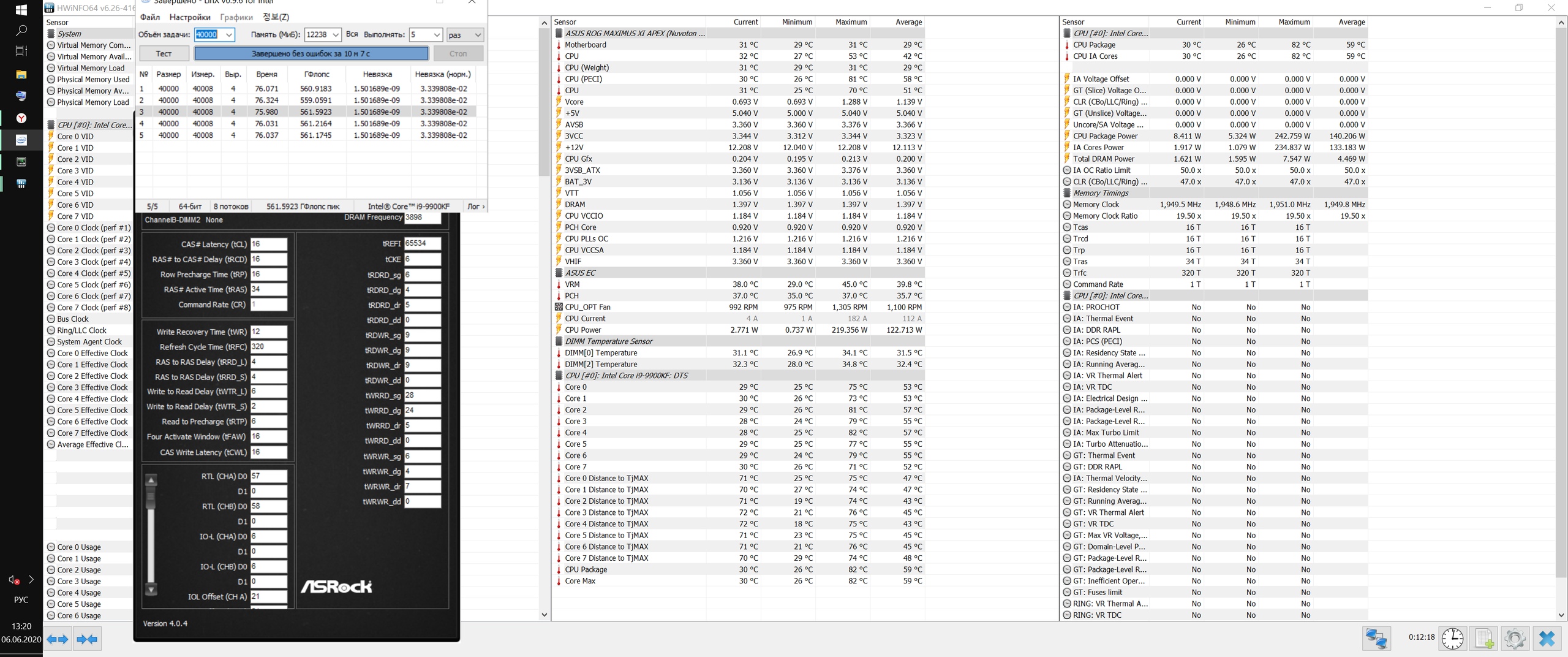Click scroll up arrow of right sensor panel

point(1561,23)
